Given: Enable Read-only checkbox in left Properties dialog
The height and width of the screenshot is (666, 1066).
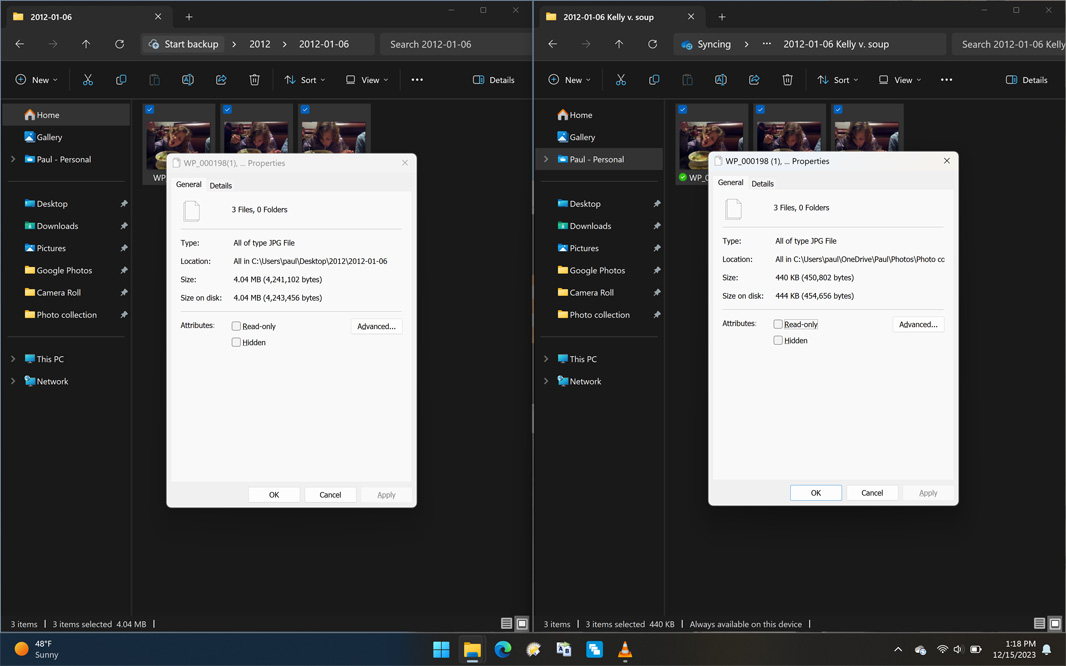Looking at the screenshot, I should click(237, 326).
